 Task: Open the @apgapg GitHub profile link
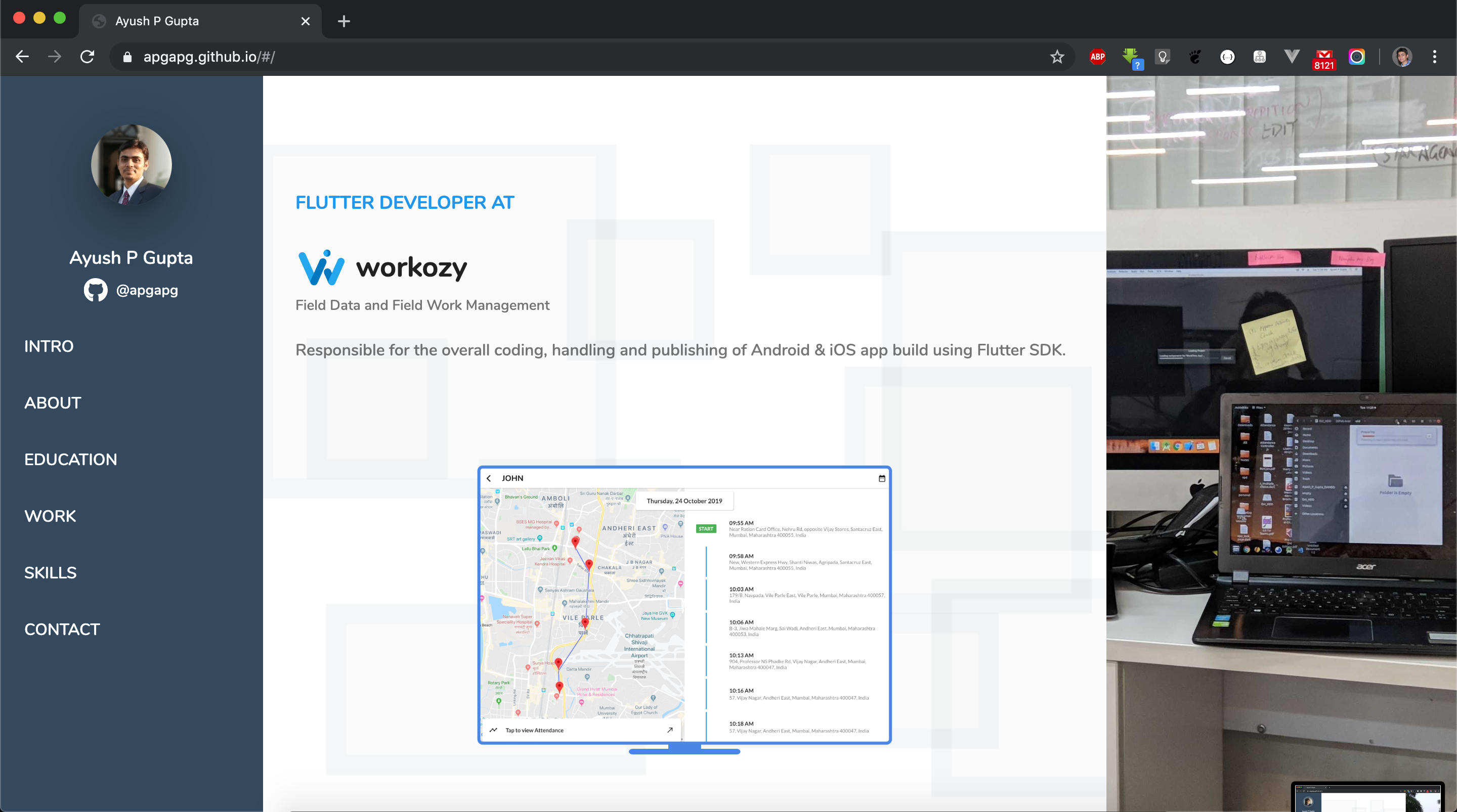tap(147, 290)
